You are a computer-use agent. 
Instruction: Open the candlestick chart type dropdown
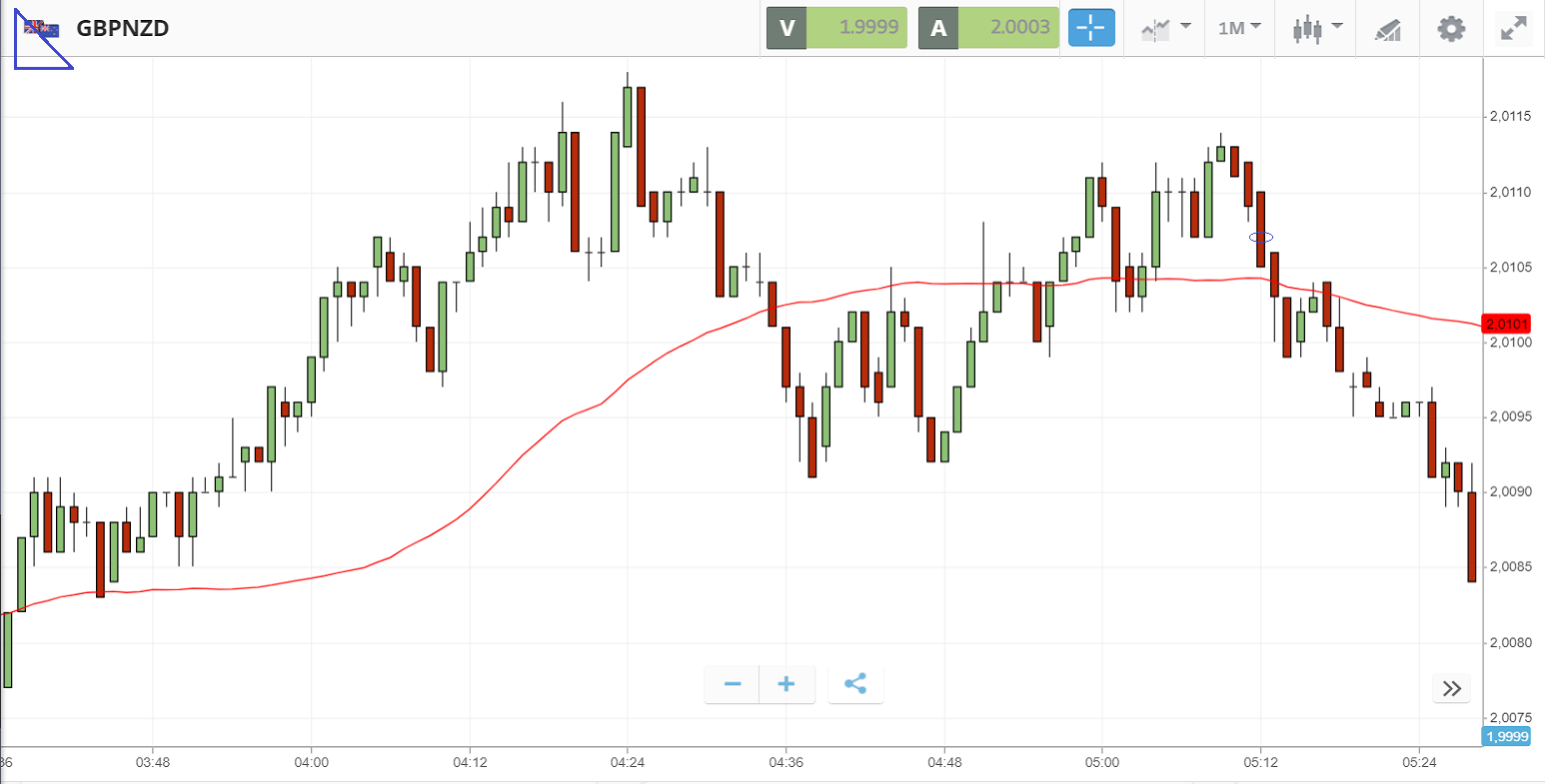1315,28
